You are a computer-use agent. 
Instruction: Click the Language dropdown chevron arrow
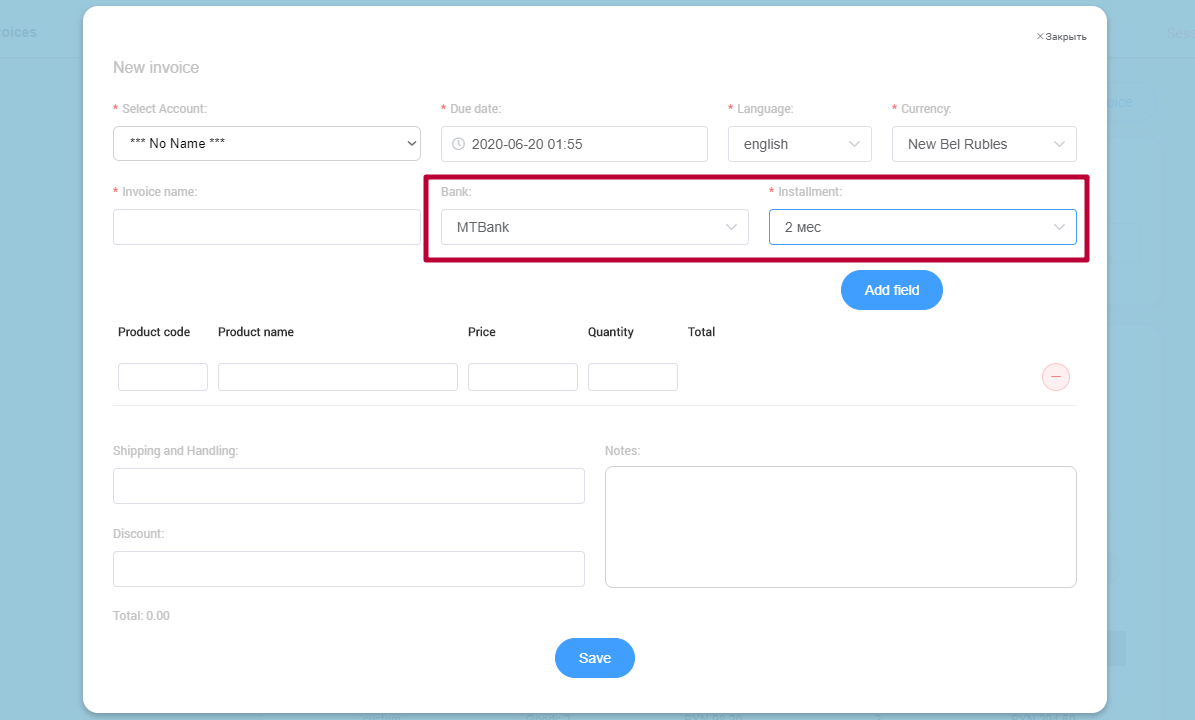click(x=855, y=144)
